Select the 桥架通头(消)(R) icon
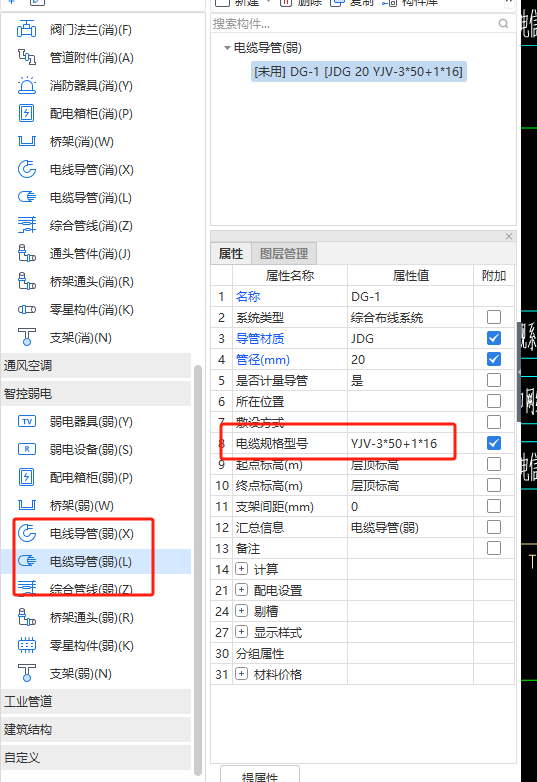The height and width of the screenshot is (782, 537). pos(26,281)
